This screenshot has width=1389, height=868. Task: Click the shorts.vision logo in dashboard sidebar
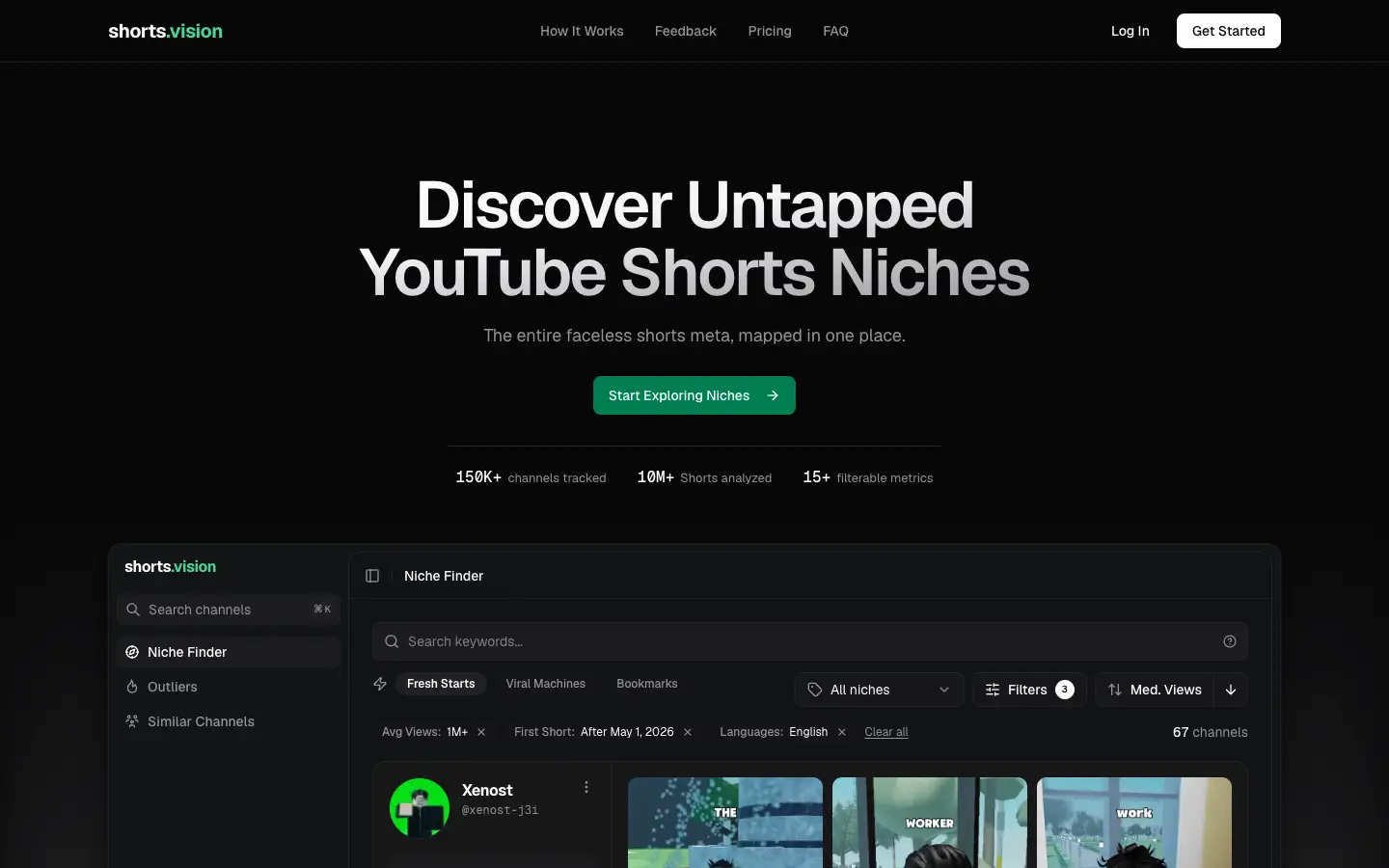coord(170,566)
